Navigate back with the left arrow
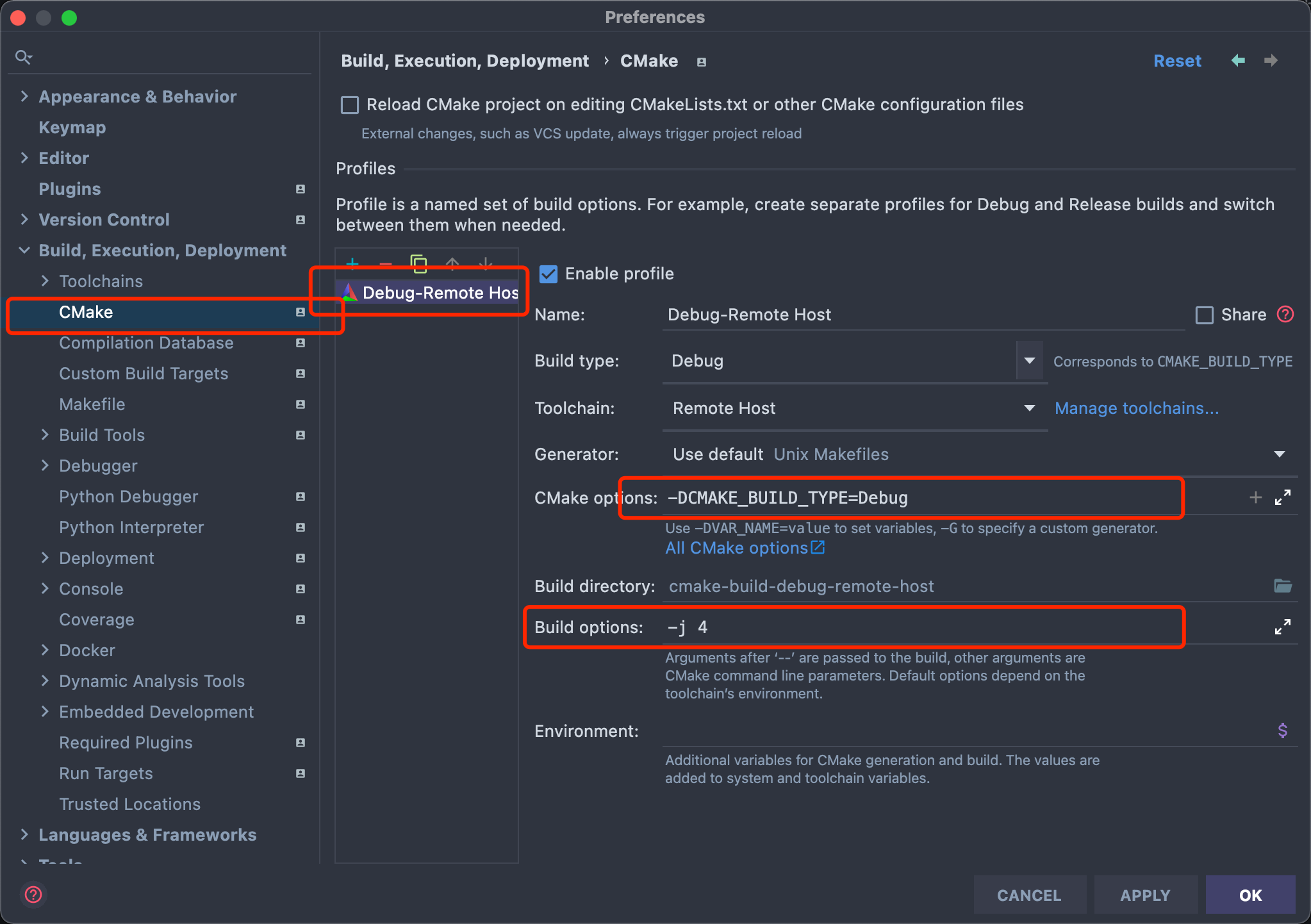1311x924 pixels. (1238, 60)
